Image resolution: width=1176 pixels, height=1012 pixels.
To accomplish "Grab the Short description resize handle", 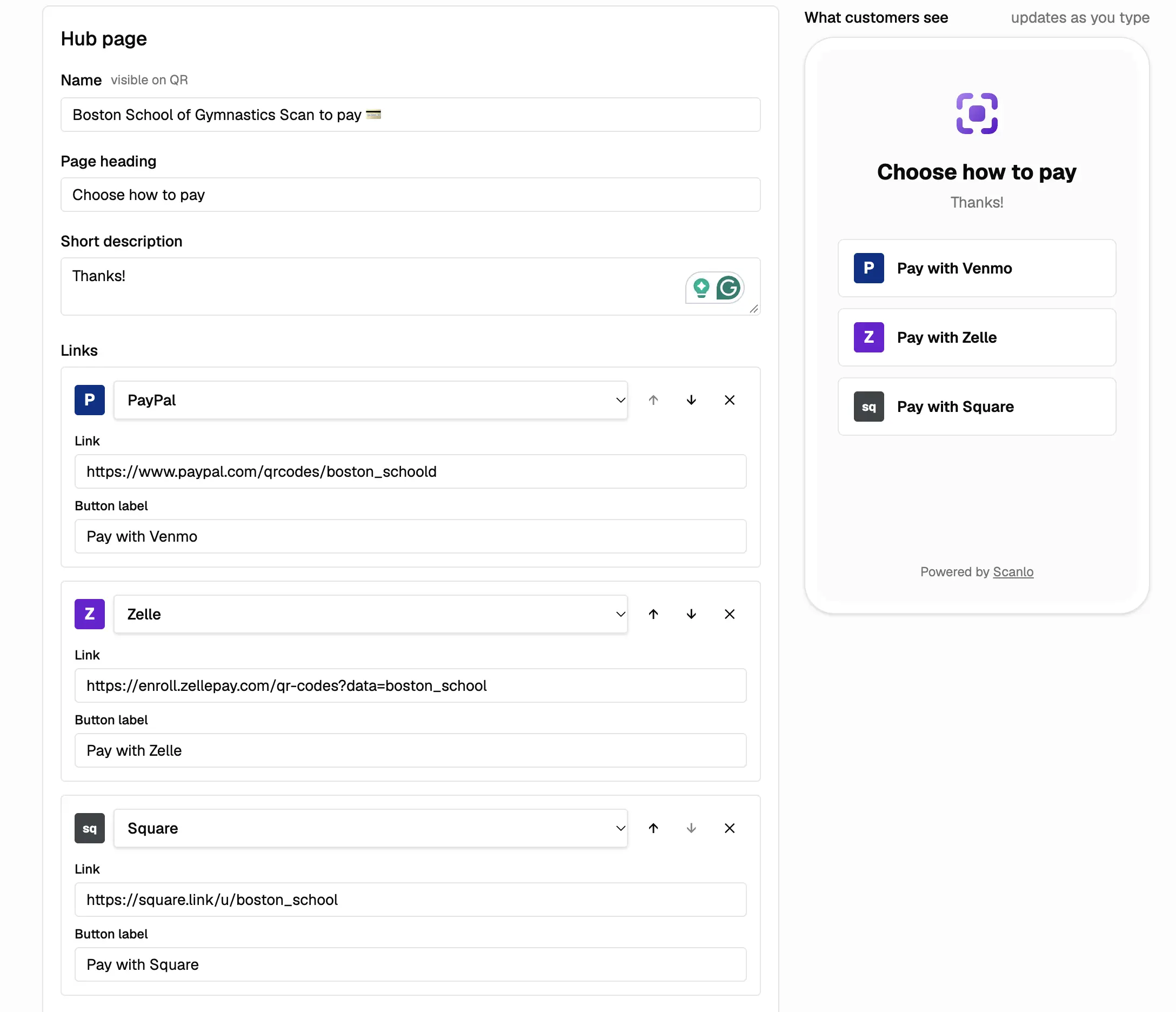I will coord(754,309).
